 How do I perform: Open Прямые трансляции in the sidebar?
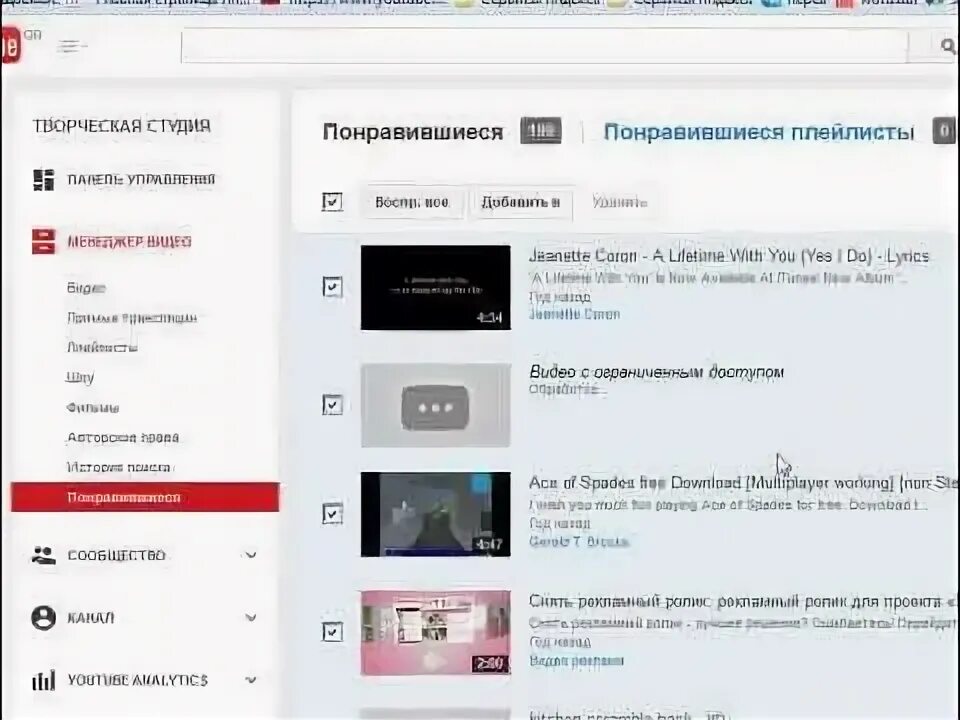132,318
